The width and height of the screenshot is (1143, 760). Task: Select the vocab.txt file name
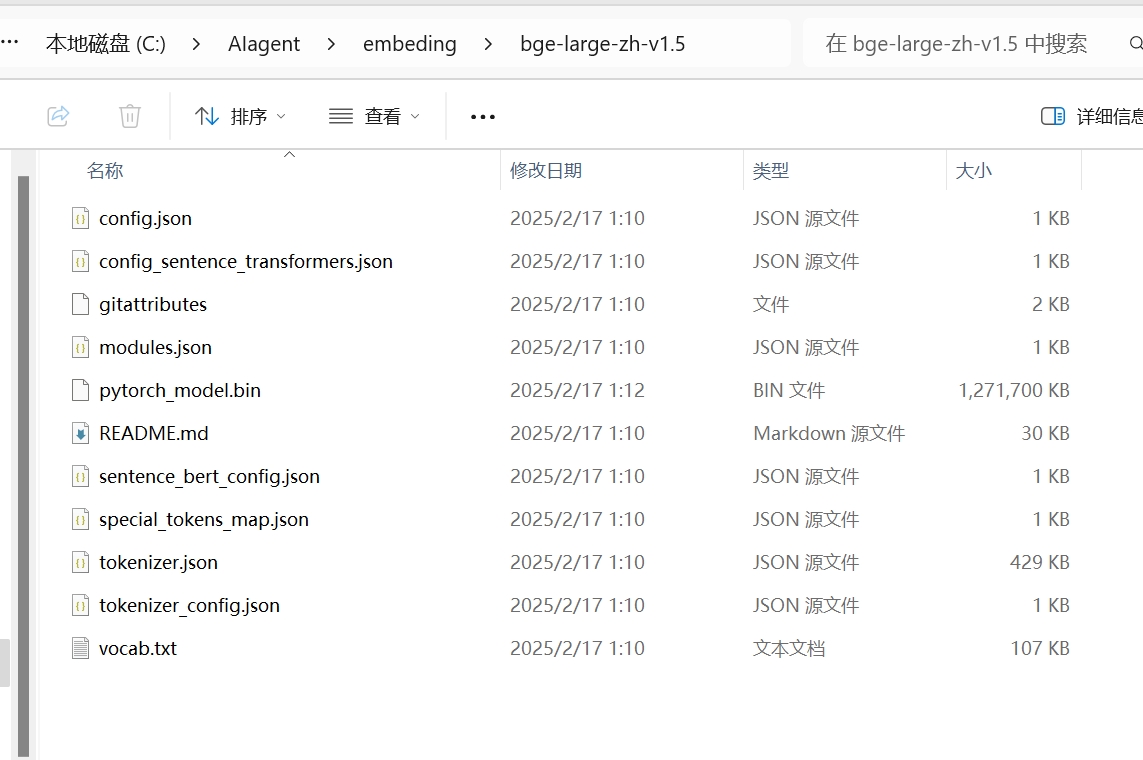click(138, 649)
